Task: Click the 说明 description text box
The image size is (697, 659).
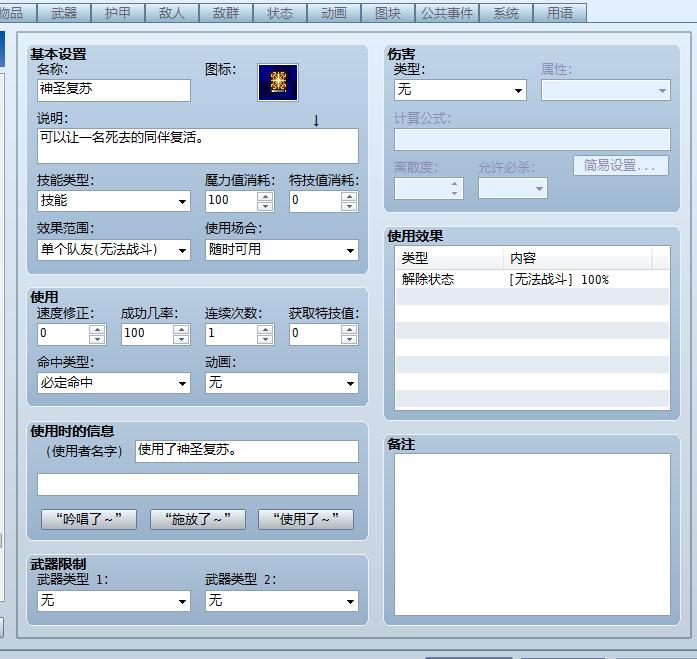Action: [198, 146]
